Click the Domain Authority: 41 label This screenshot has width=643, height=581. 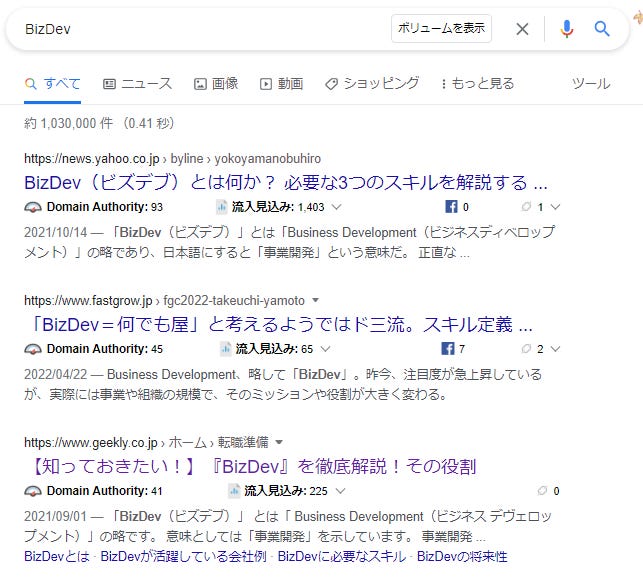[x=105, y=490]
